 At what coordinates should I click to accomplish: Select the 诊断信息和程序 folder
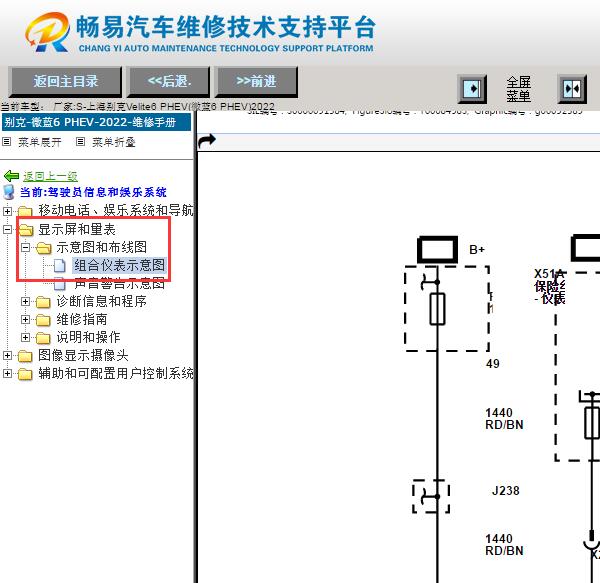(x=101, y=301)
